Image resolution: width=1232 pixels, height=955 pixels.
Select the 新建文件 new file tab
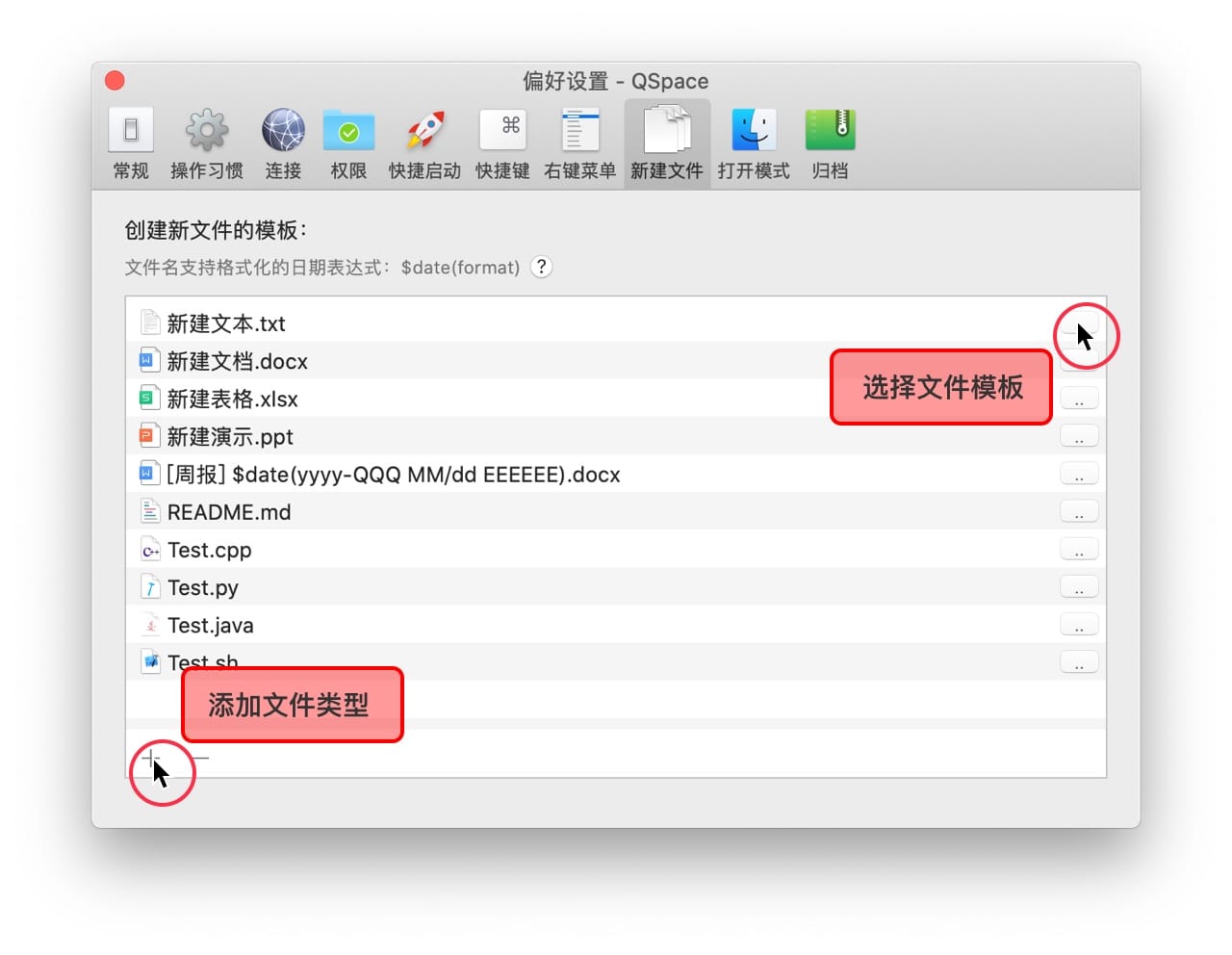(667, 144)
